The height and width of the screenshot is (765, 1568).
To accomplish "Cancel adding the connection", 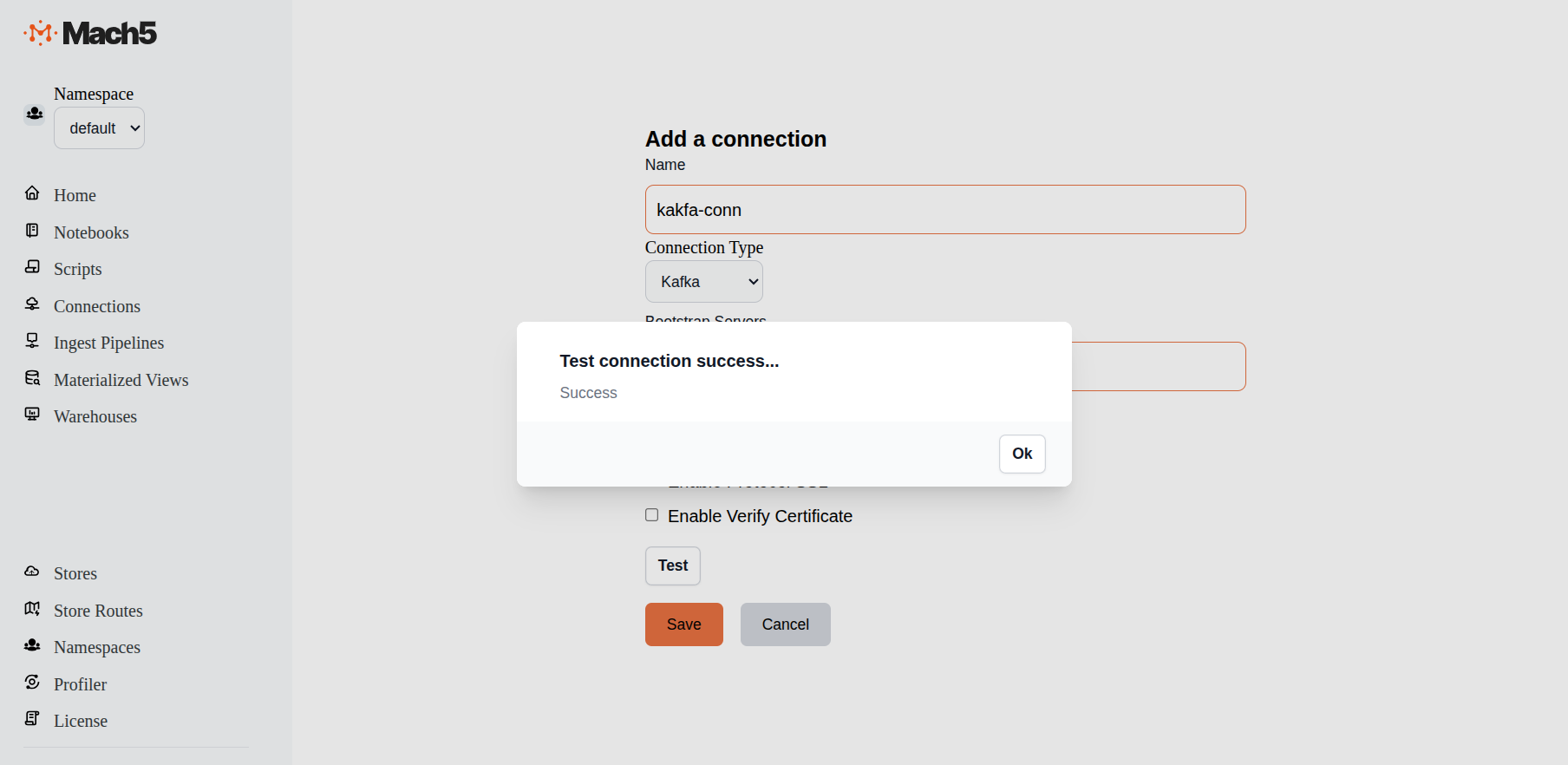I will (x=785, y=624).
